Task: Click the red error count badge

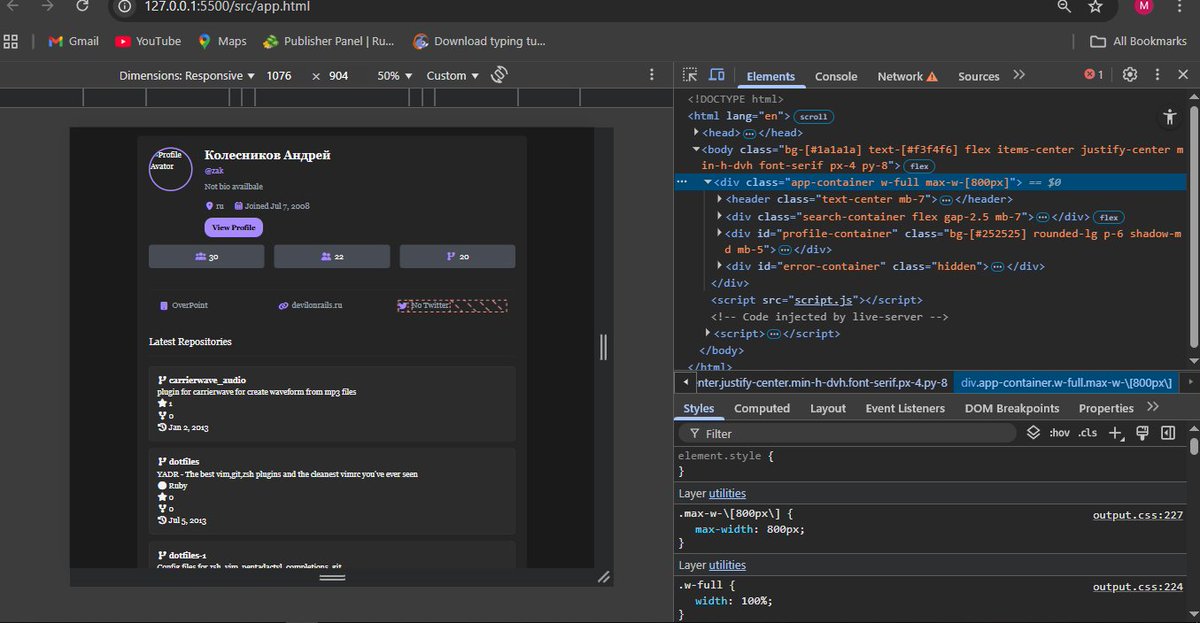Action: (1094, 75)
